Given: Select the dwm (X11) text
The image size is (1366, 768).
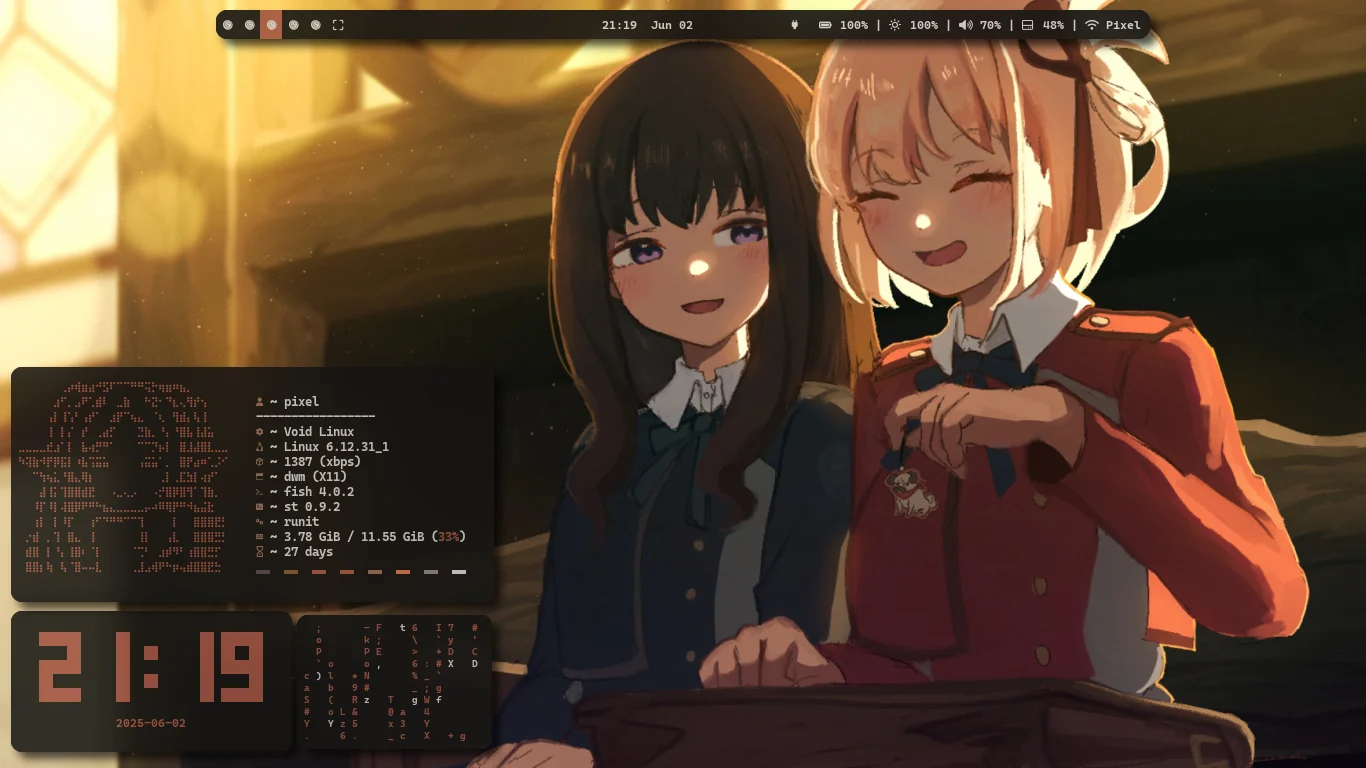Looking at the screenshot, I should click(x=315, y=477).
